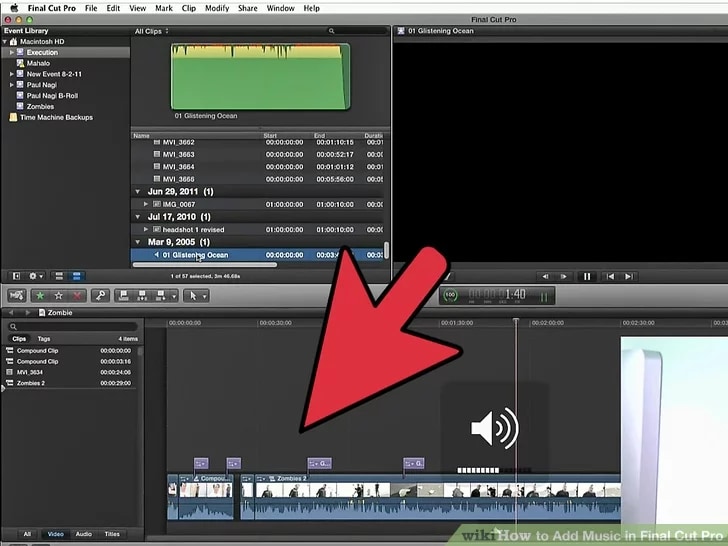This screenshot has height=546, width=728.
Task: Switch Event Browser to list view
Action: (77, 276)
